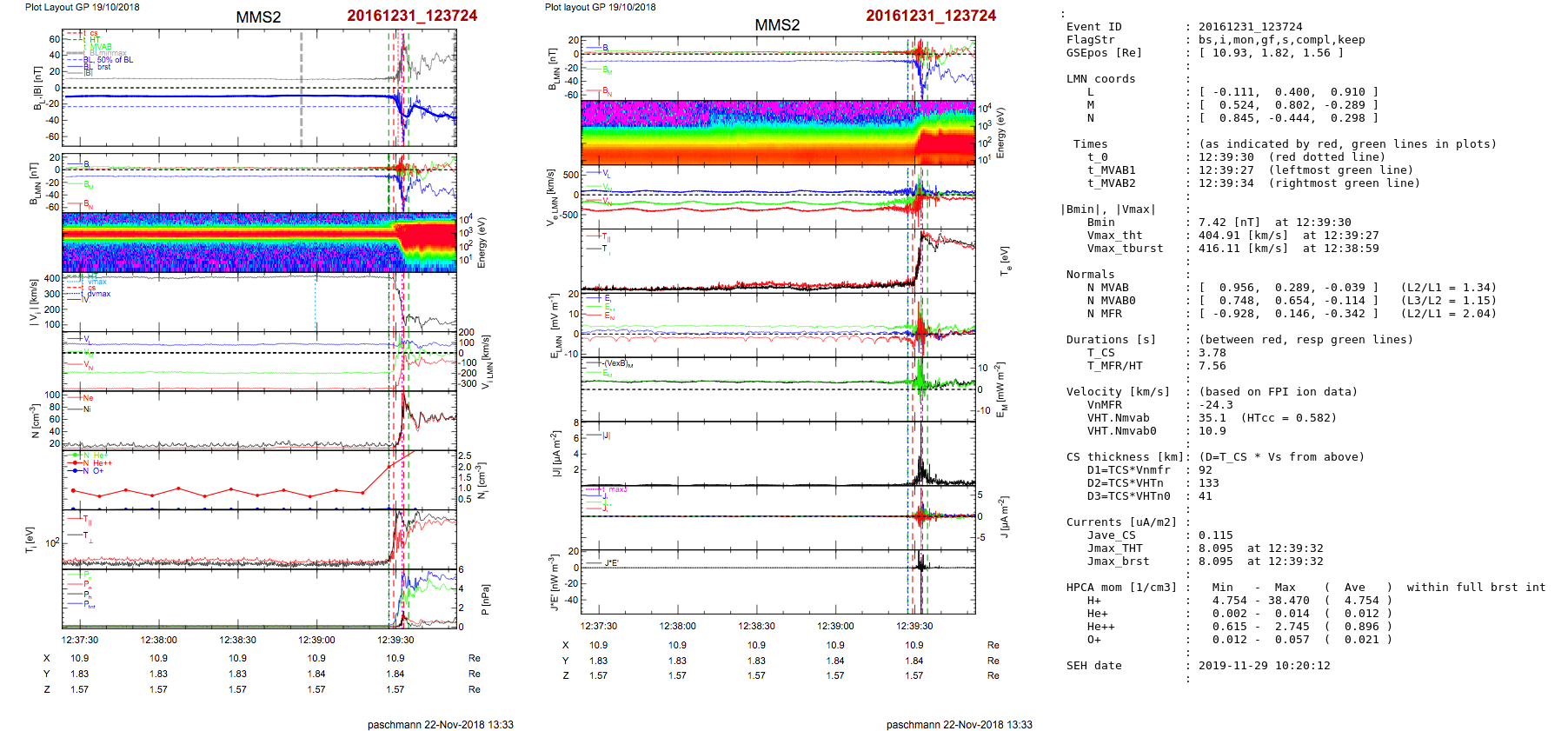The image size is (1568, 731).
Task: Click the red Ne legend line in the density panel
Action: click(x=75, y=398)
